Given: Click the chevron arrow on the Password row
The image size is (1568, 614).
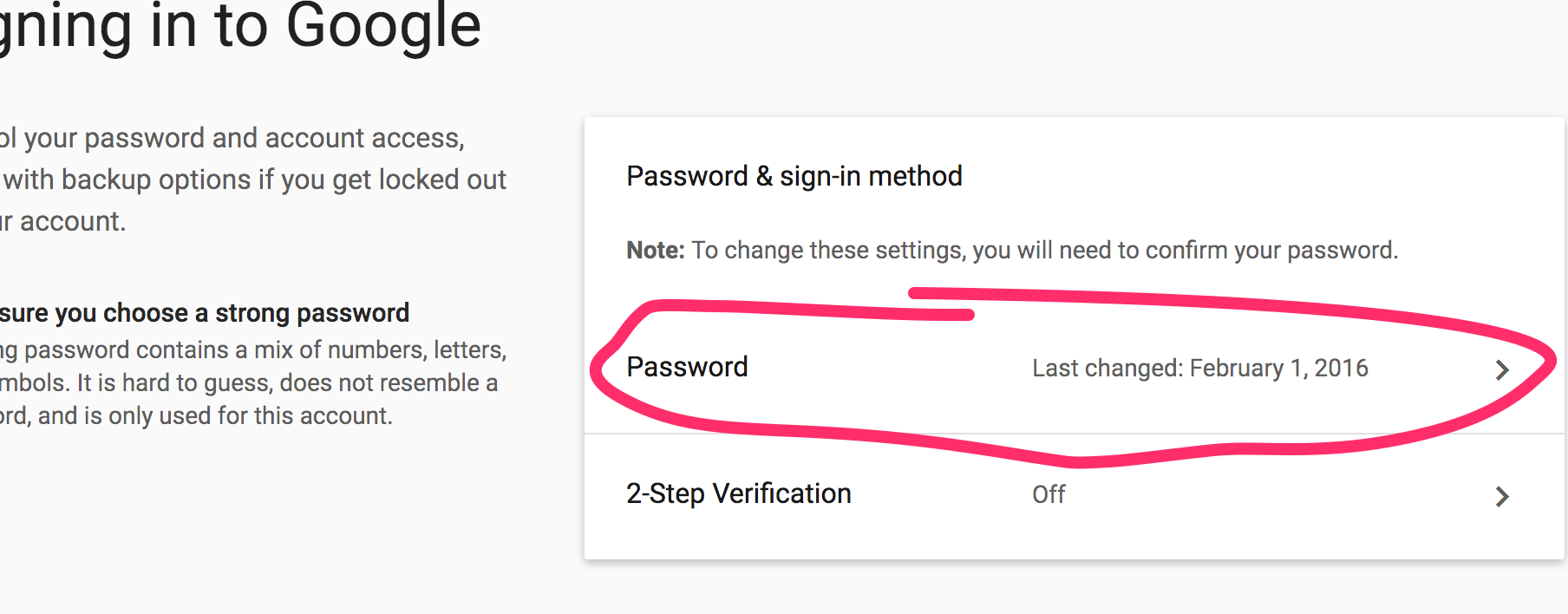Looking at the screenshot, I should 1502,370.
